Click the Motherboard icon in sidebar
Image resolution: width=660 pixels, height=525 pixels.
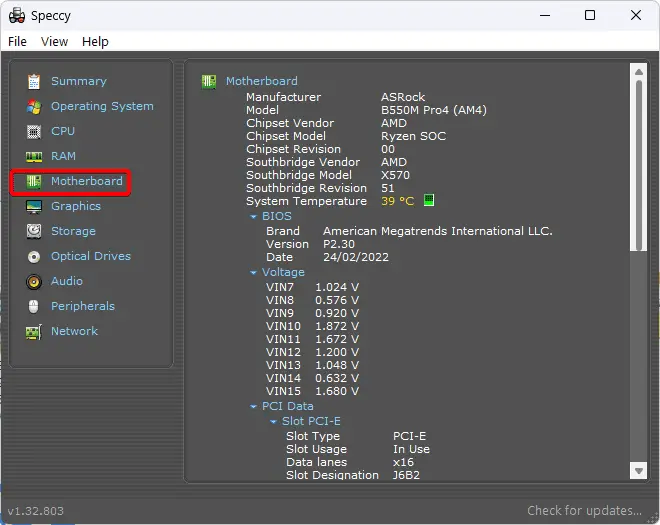pyautogui.click(x=34, y=181)
